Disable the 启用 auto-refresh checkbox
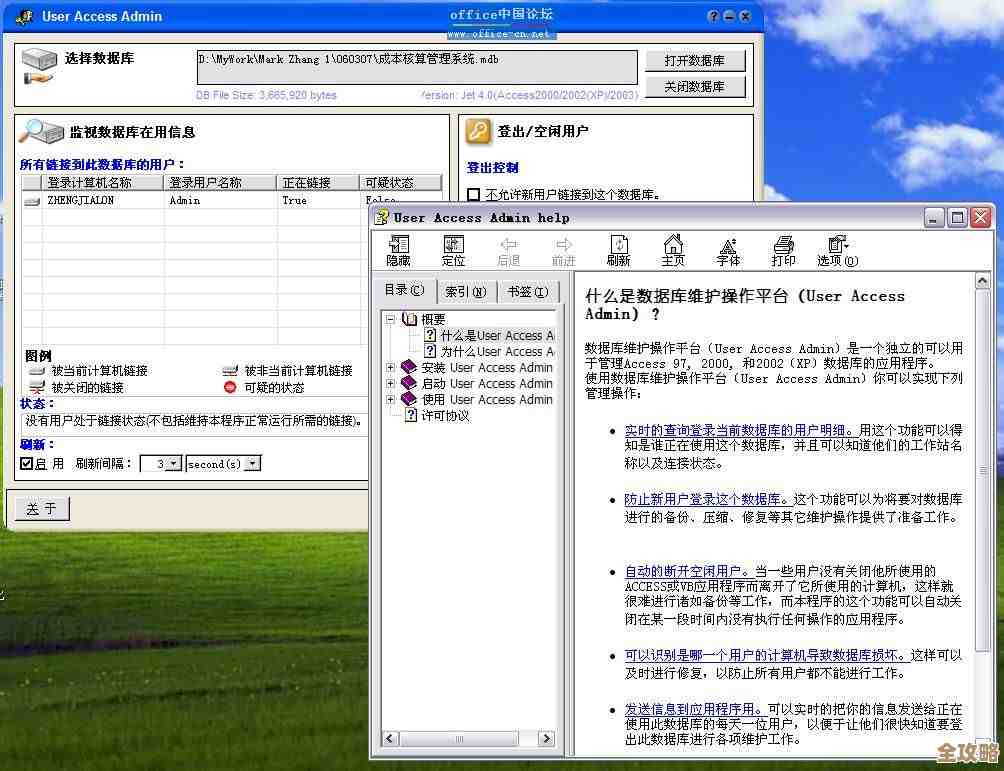 point(27,463)
